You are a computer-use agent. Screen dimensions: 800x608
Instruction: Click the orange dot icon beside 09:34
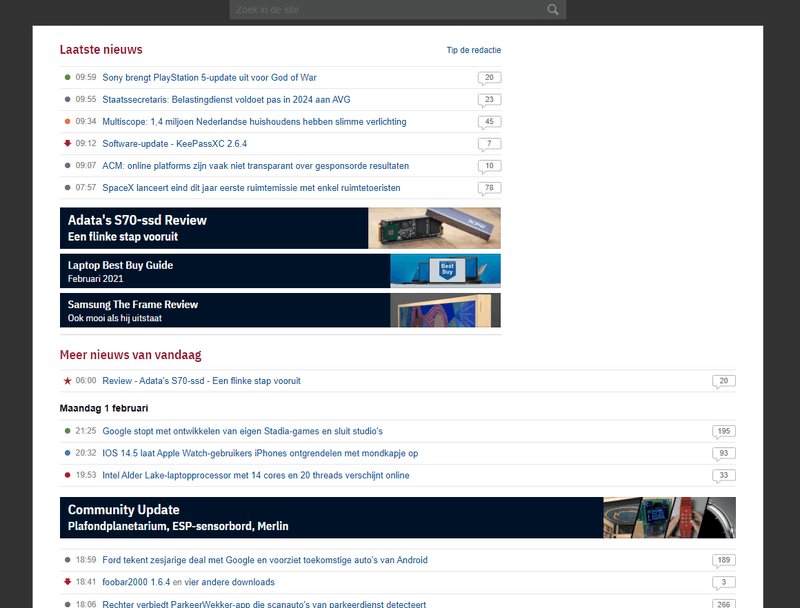(67, 121)
